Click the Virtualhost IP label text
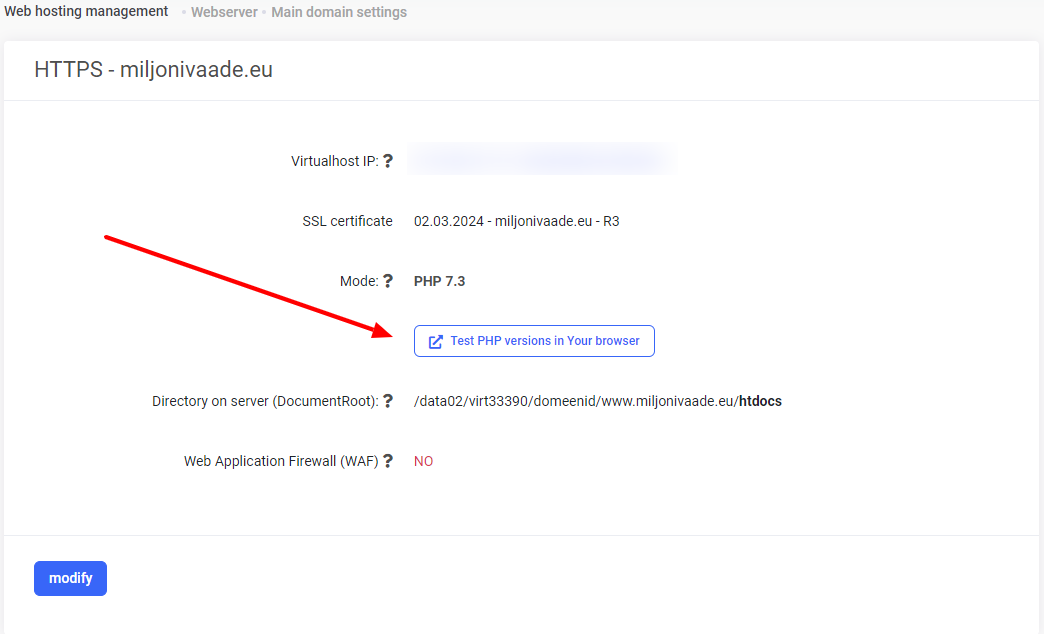The image size is (1044, 634). pos(334,161)
